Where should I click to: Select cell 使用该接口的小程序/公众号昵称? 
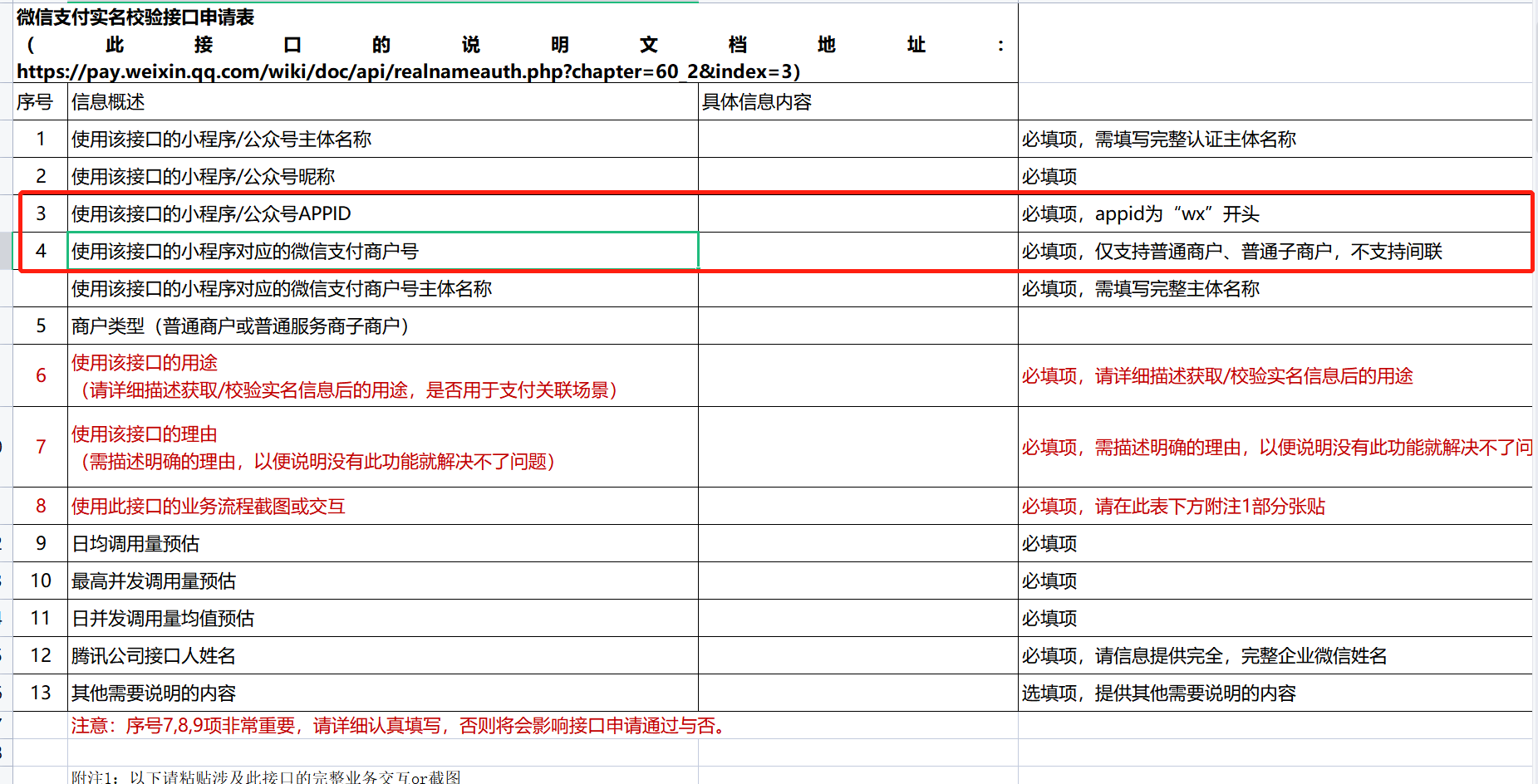tap(382, 177)
